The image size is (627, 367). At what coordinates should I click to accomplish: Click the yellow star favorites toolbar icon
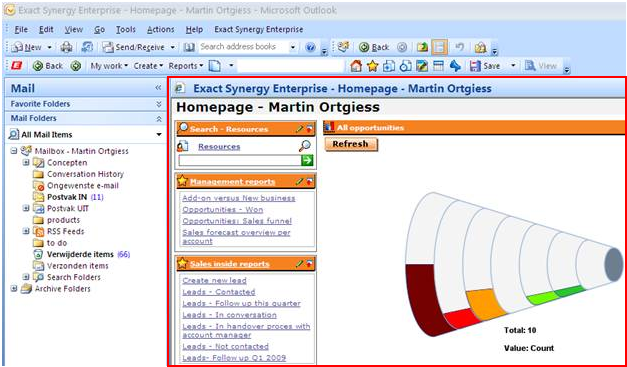pyautogui.click(x=372, y=66)
